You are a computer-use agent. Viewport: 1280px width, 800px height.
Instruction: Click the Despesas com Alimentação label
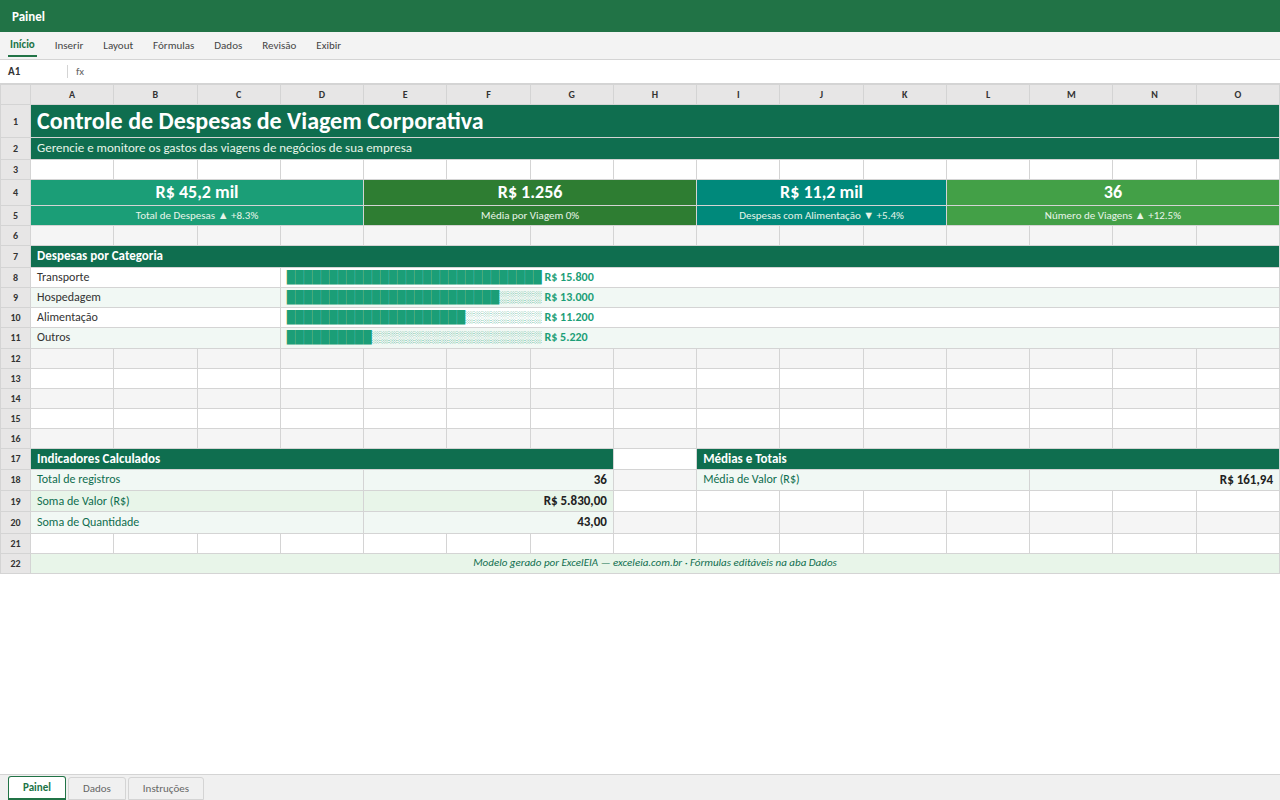click(x=822, y=215)
